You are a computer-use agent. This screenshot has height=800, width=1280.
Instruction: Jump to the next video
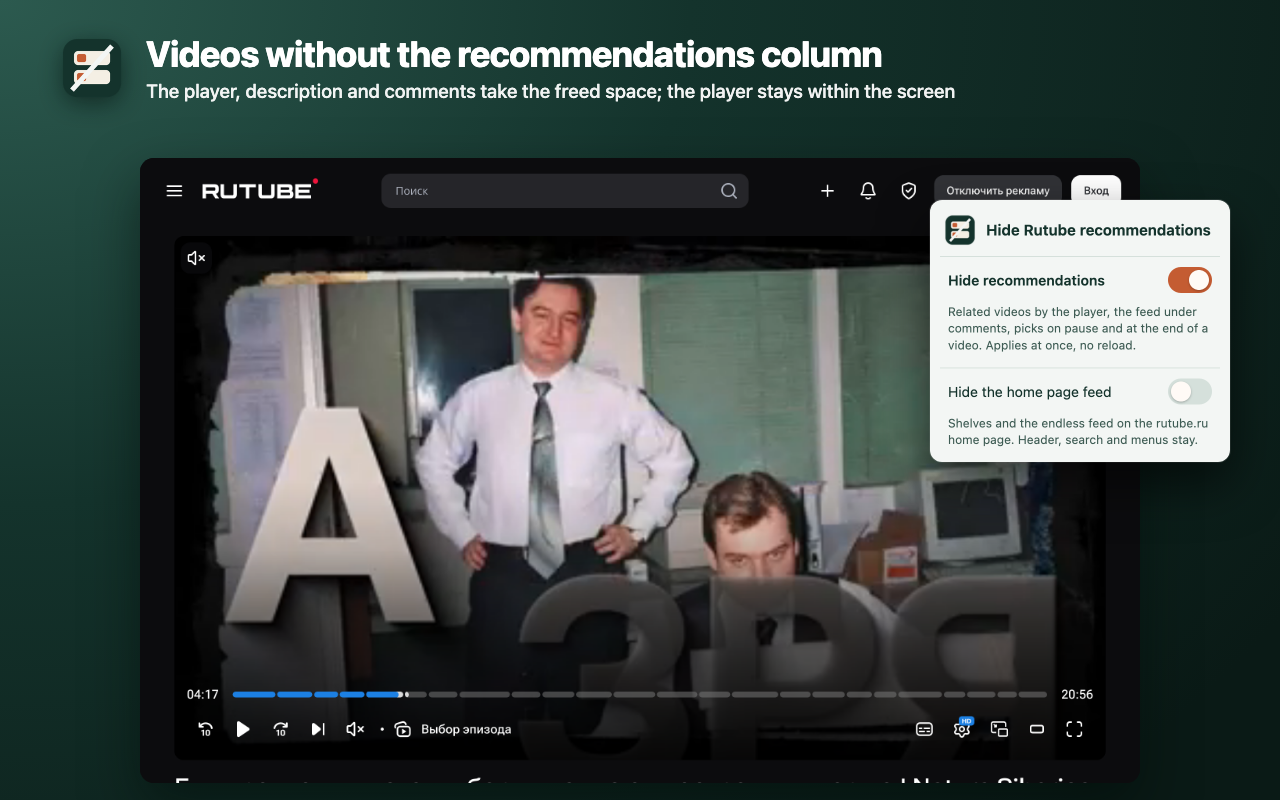coord(318,729)
